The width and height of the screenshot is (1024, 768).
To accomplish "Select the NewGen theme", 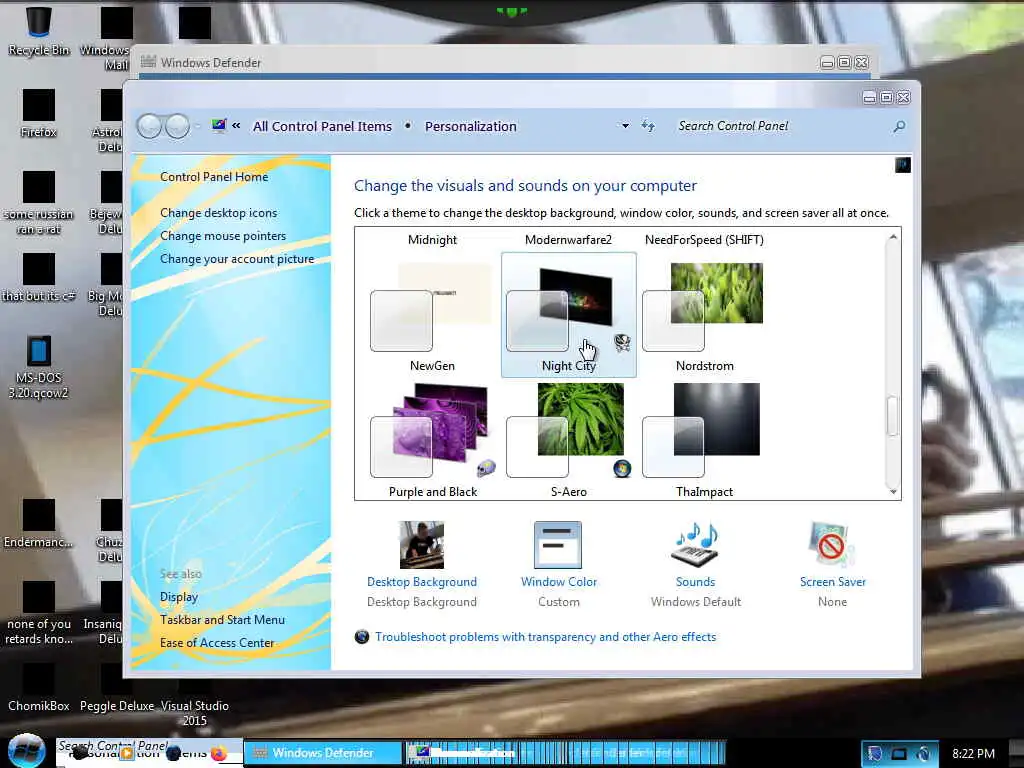I will 432,315.
